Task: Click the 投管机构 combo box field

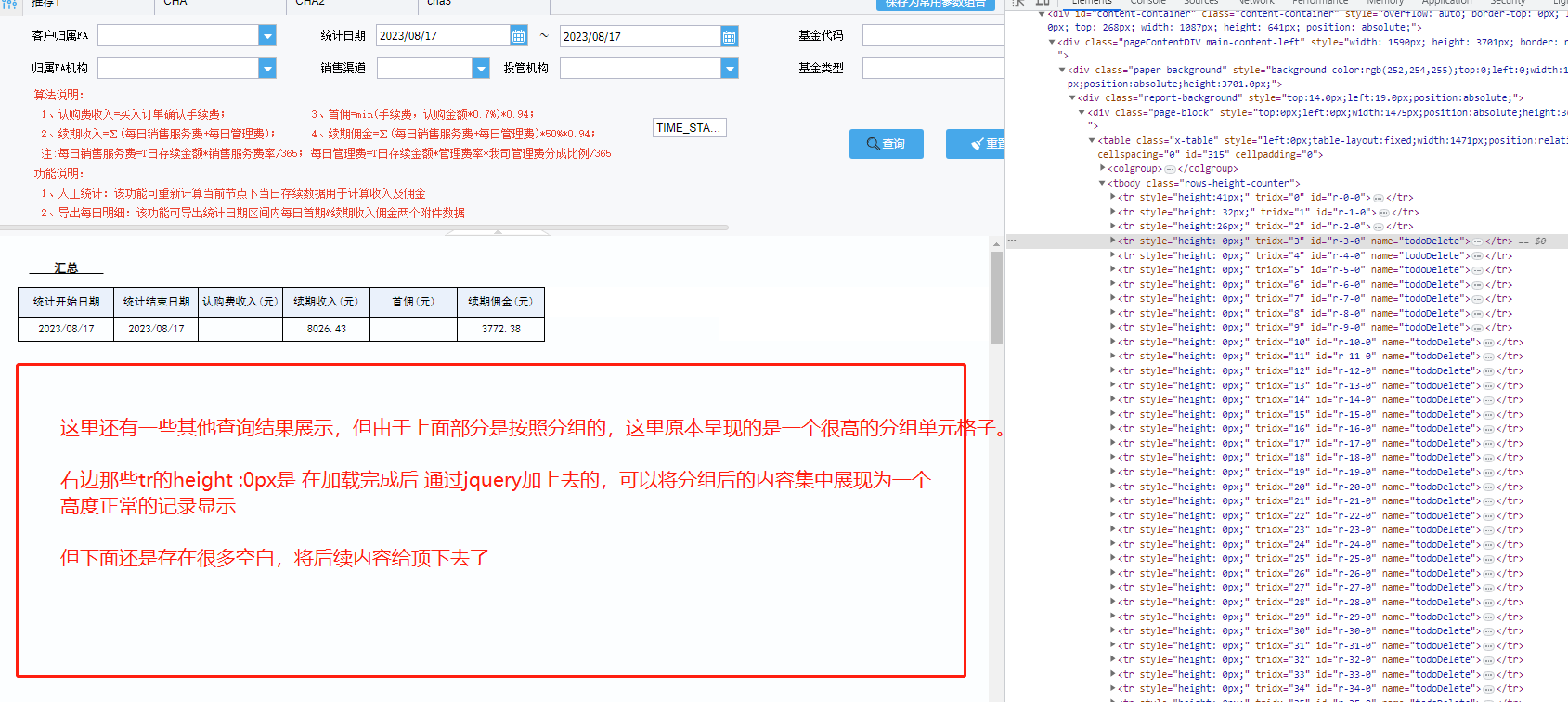Action: [x=641, y=68]
